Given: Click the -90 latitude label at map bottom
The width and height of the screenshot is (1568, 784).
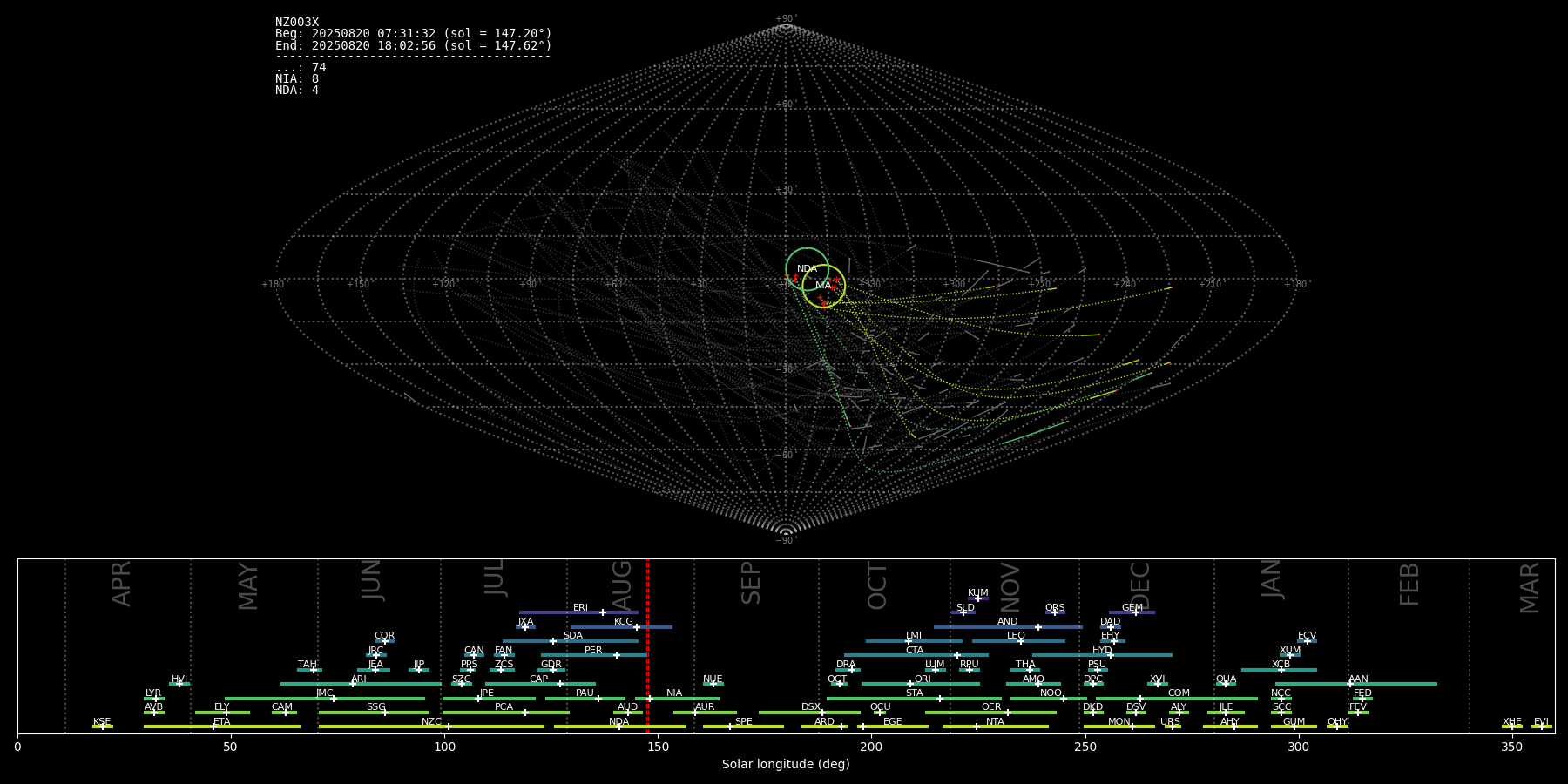Looking at the screenshot, I should [786, 541].
